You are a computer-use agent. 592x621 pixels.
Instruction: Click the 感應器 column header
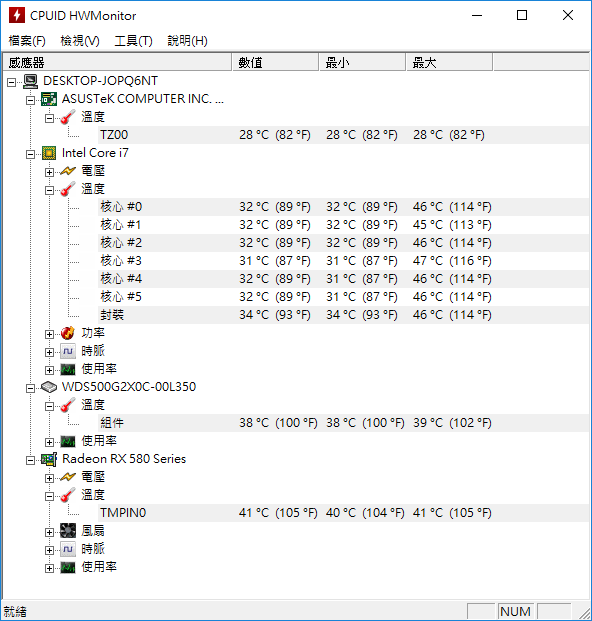point(117,63)
